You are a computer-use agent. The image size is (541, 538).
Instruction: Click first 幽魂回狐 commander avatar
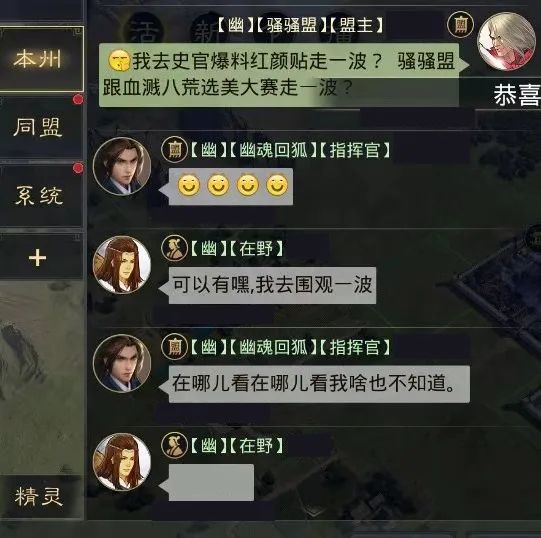pyautogui.click(x=122, y=167)
